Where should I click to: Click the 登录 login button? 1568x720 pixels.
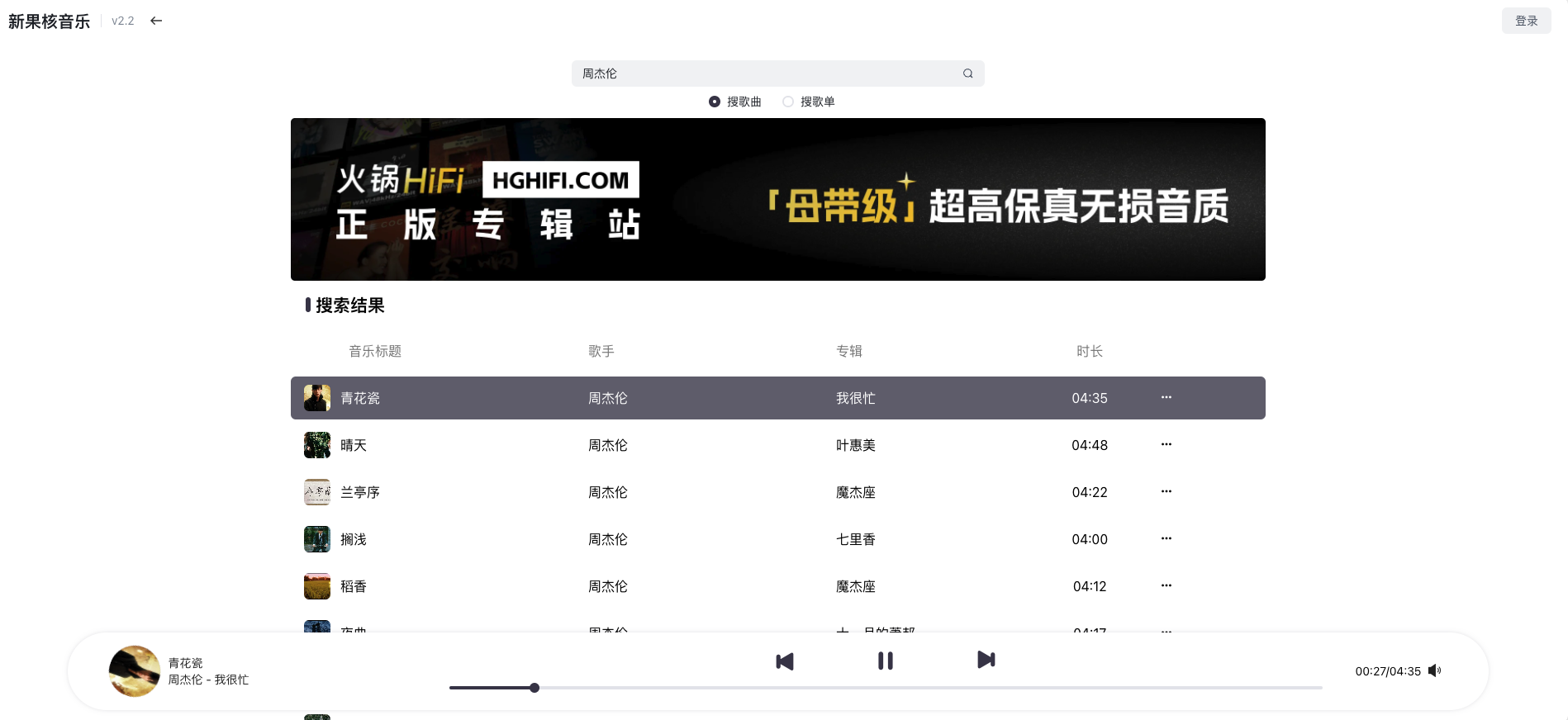[1526, 21]
